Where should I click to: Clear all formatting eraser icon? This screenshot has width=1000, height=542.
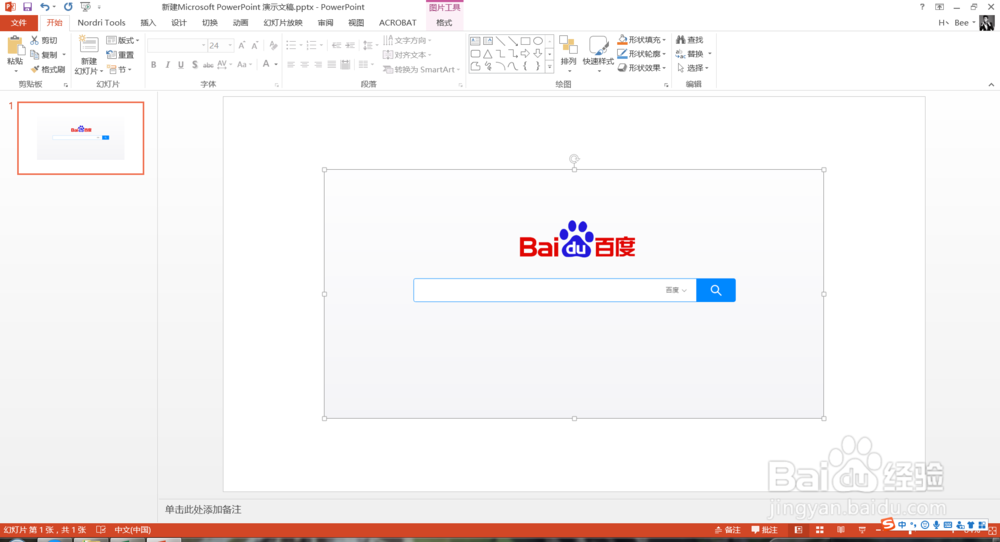pyautogui.click(x=273, y=45)
